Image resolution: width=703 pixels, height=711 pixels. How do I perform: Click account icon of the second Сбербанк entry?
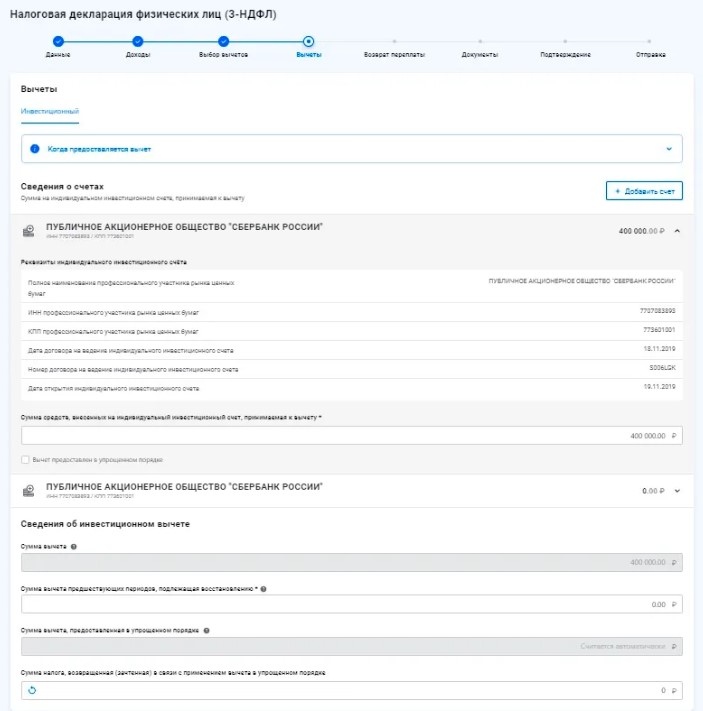click(x=29, y=491)
